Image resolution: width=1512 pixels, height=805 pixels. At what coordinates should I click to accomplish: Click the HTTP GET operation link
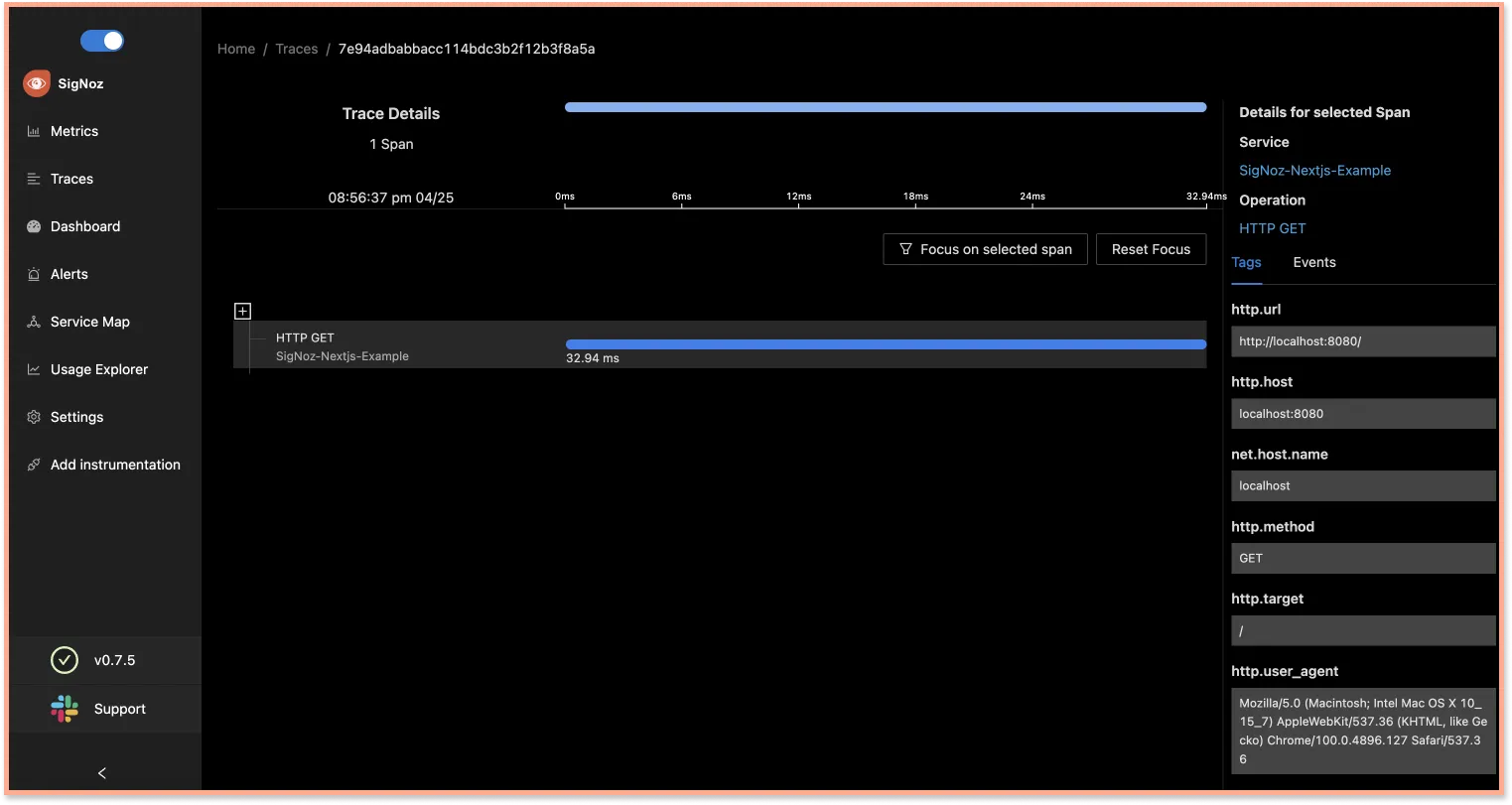click(1272, 228)
